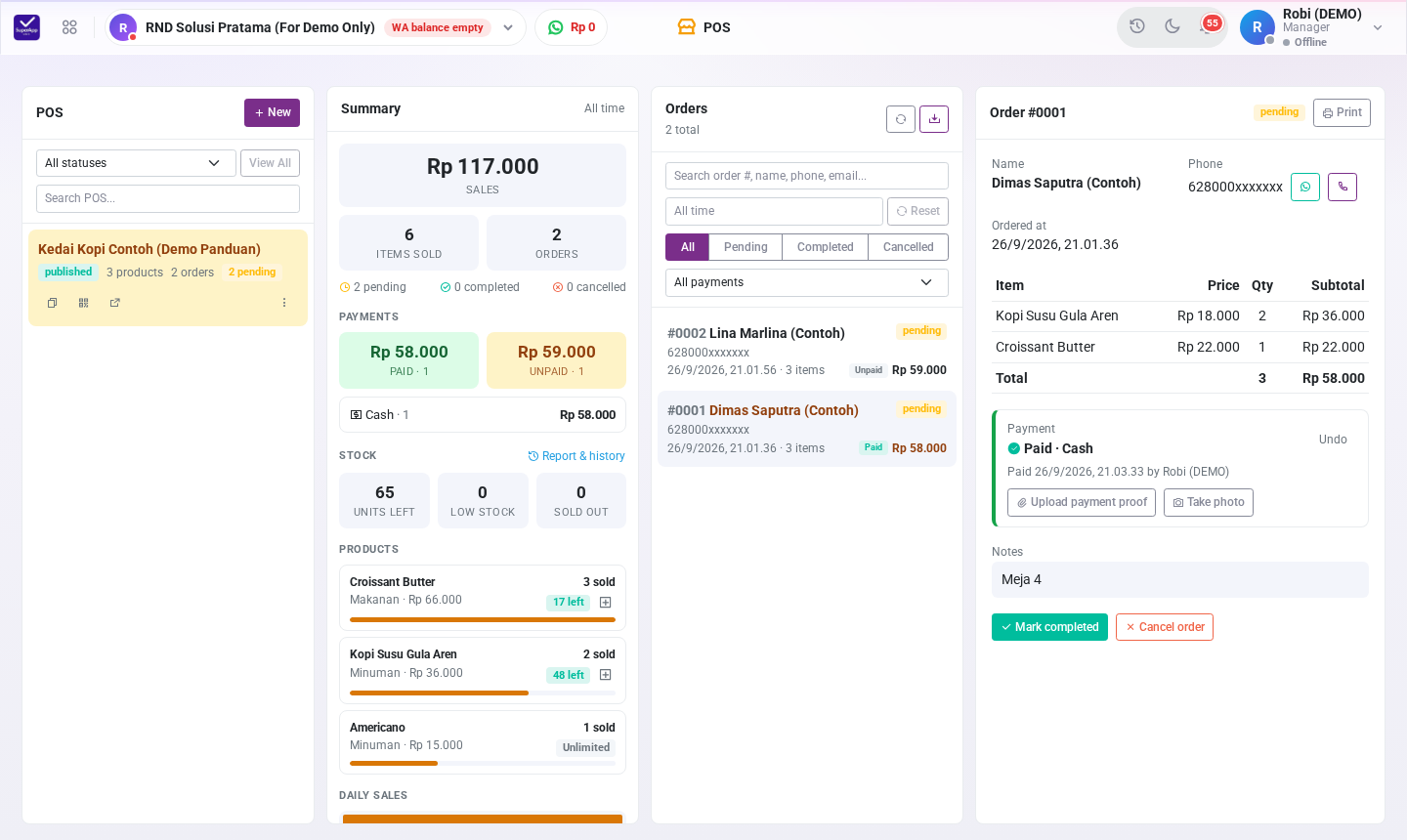
Task: Open the All statuses dropdown
Action: click(x=136, y=163)
